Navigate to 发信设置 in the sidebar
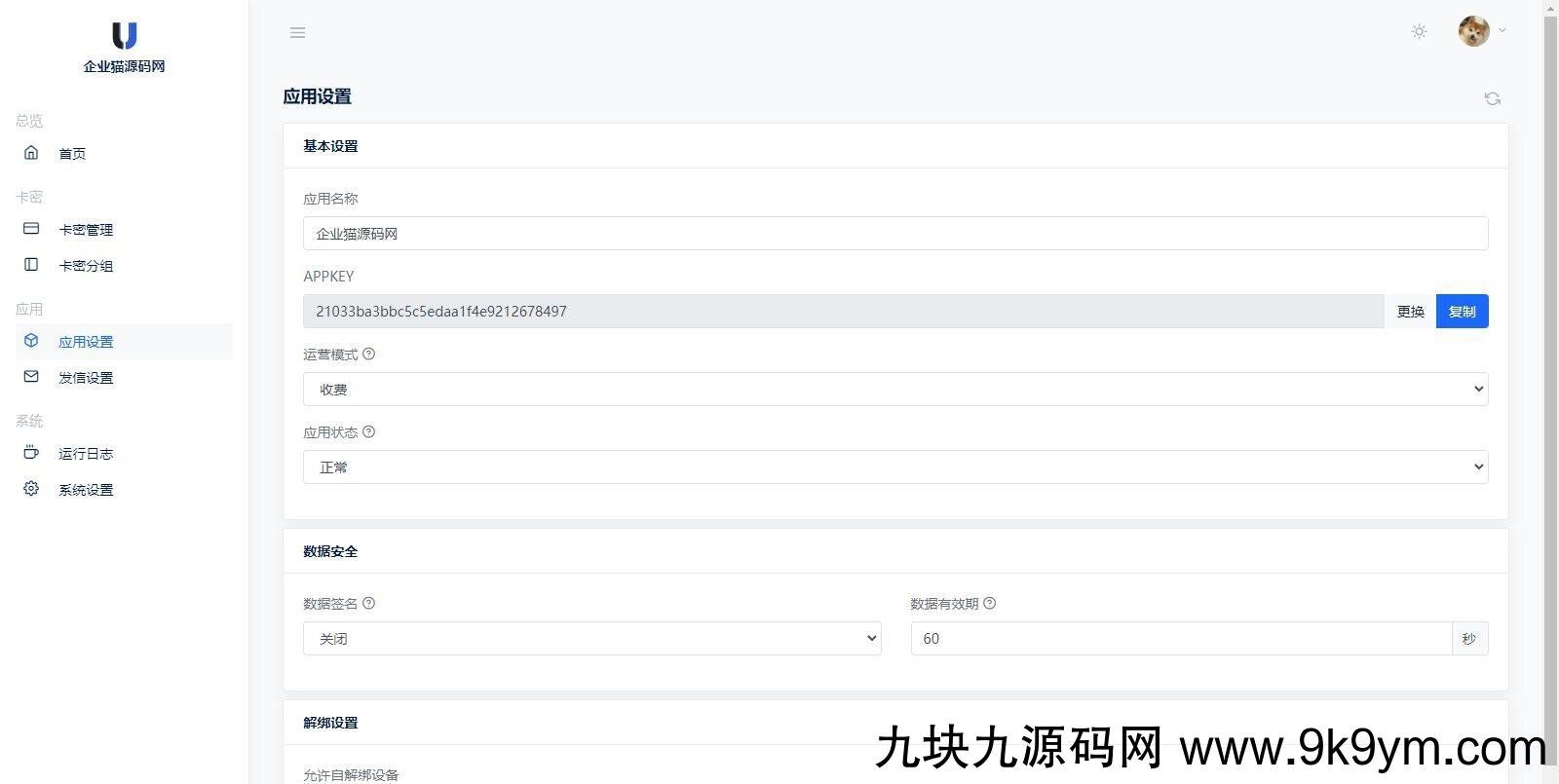Screen dimensions: 1559x784 tap(86, 378)
